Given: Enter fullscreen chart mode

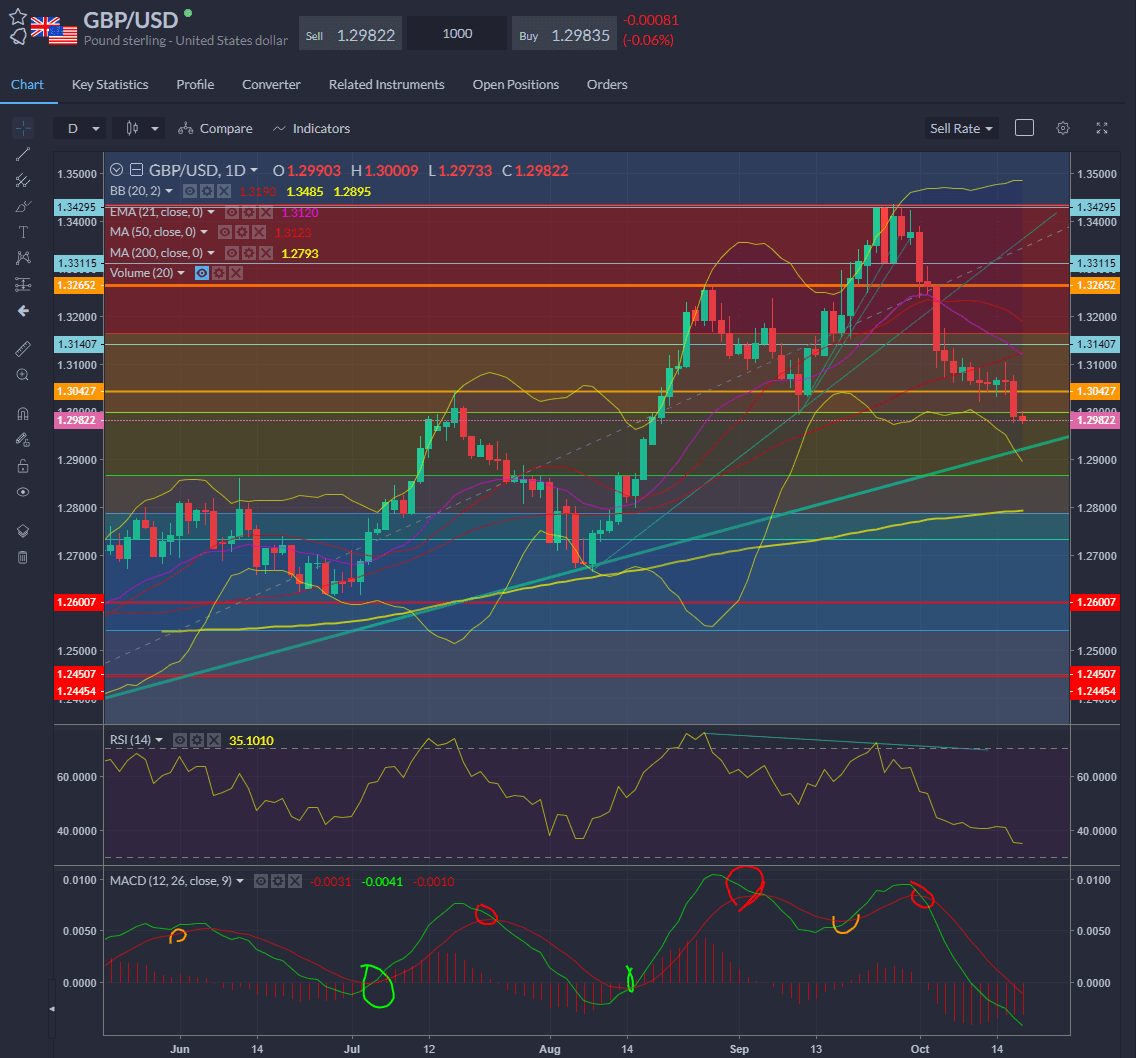Looking at the screenshot, I should click(x=1102, y=128).
